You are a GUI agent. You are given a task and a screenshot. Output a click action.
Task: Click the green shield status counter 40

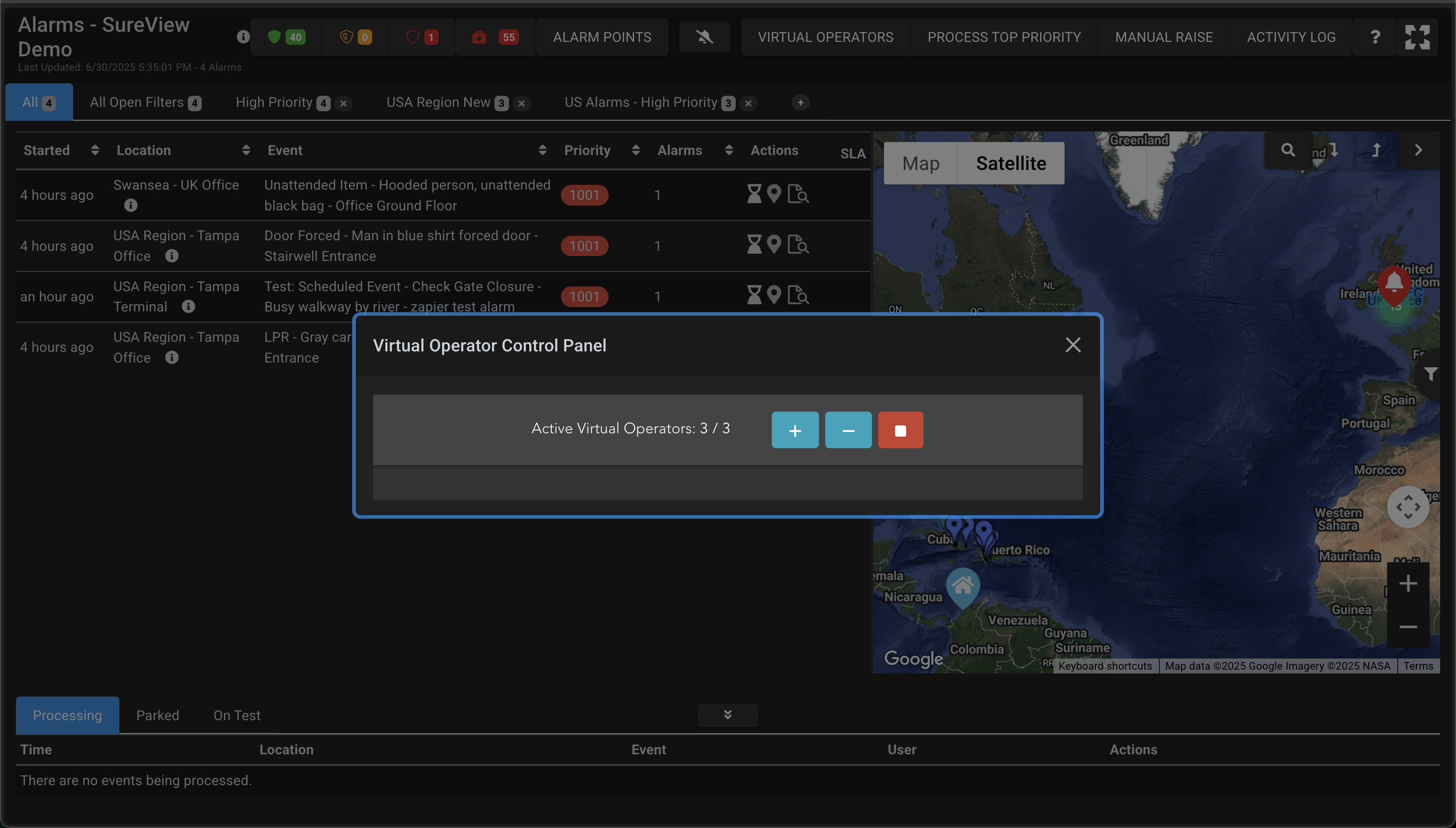pyautogui.click(x=286, y=38)
